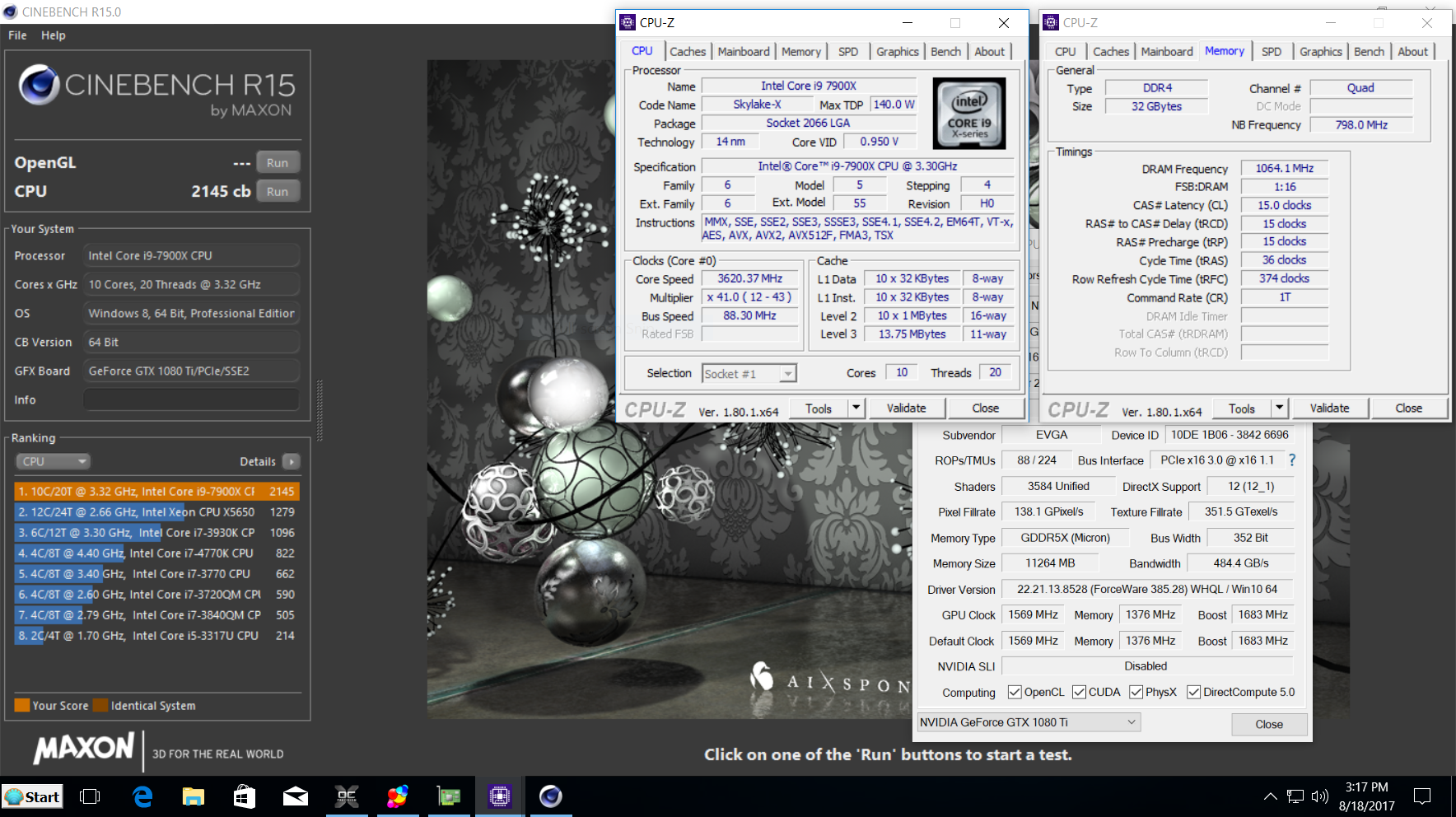Toggle the DirectCompute 5.0 checkbox
This screenshot has width=1456, height=817.
(1193, 692)
